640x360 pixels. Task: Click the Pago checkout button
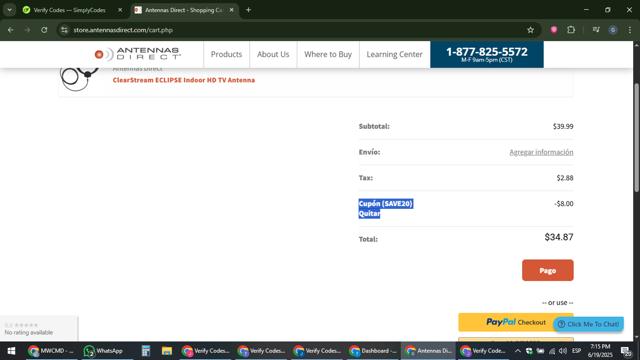[x=548, y=270]
